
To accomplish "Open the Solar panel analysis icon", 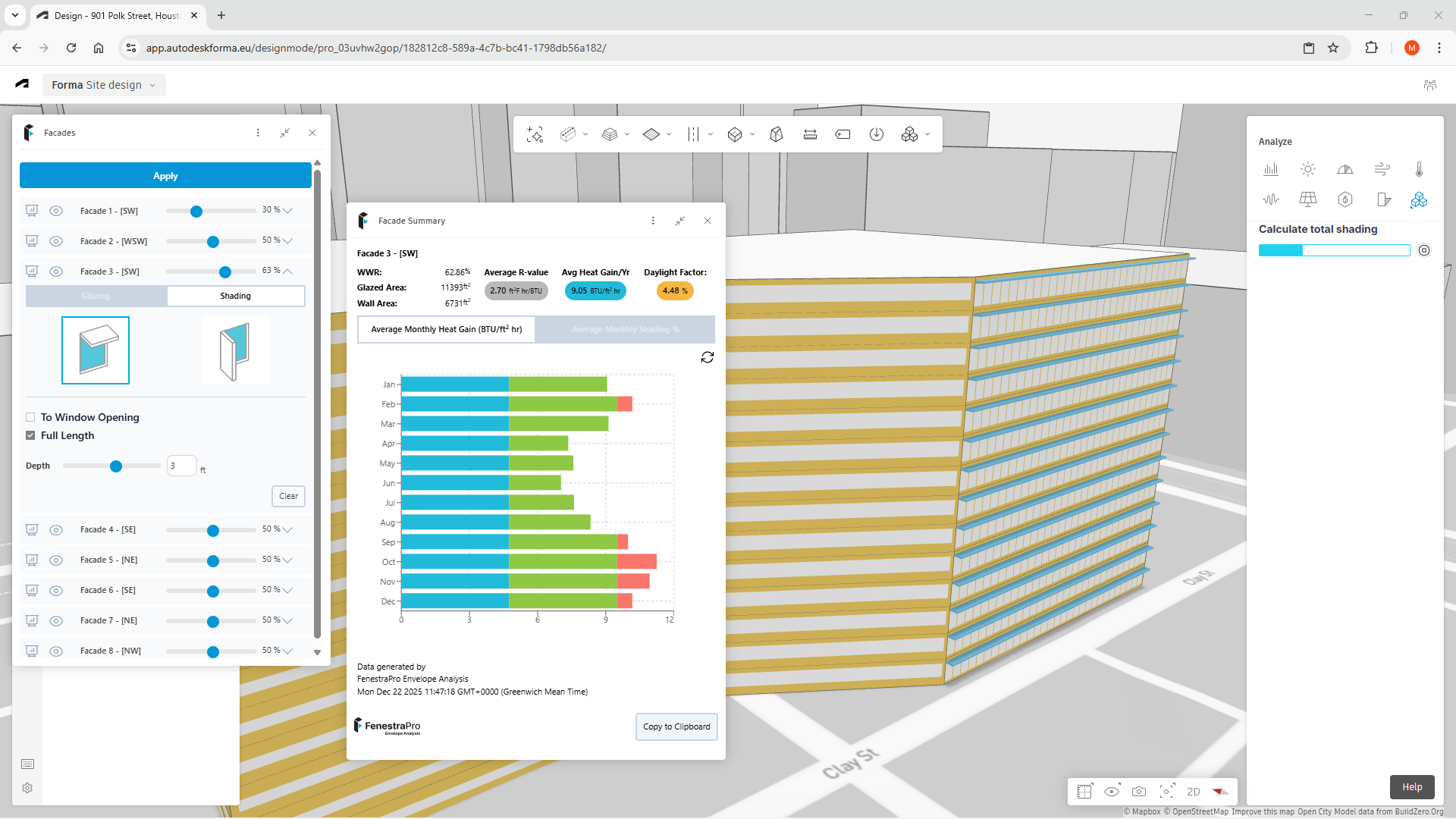I will click(x=1307, y=199).
